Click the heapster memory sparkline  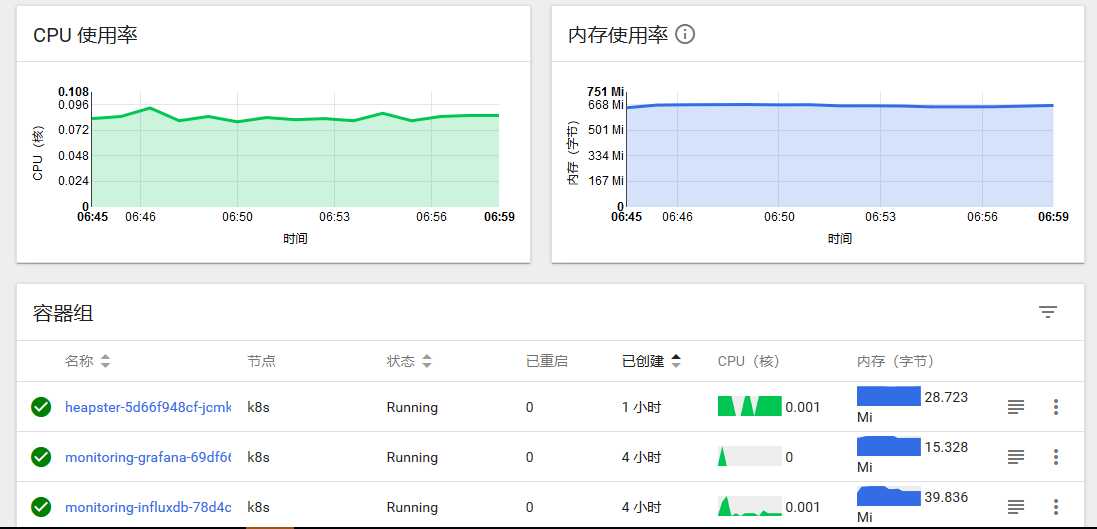889,396
